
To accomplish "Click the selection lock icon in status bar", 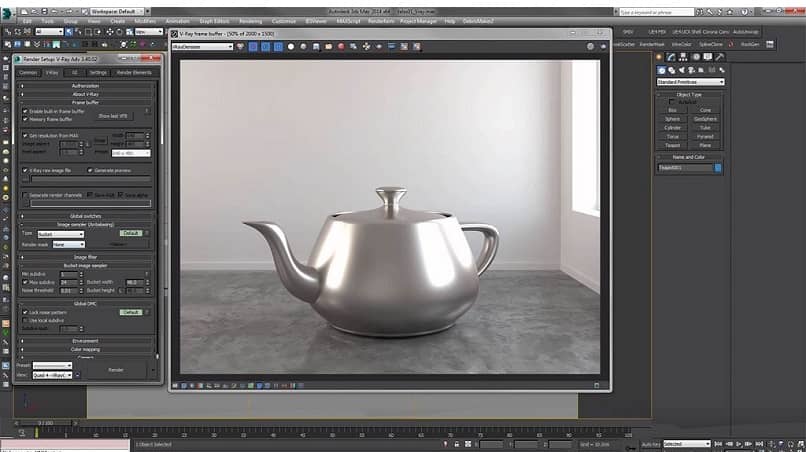I will tap(456, 444).
